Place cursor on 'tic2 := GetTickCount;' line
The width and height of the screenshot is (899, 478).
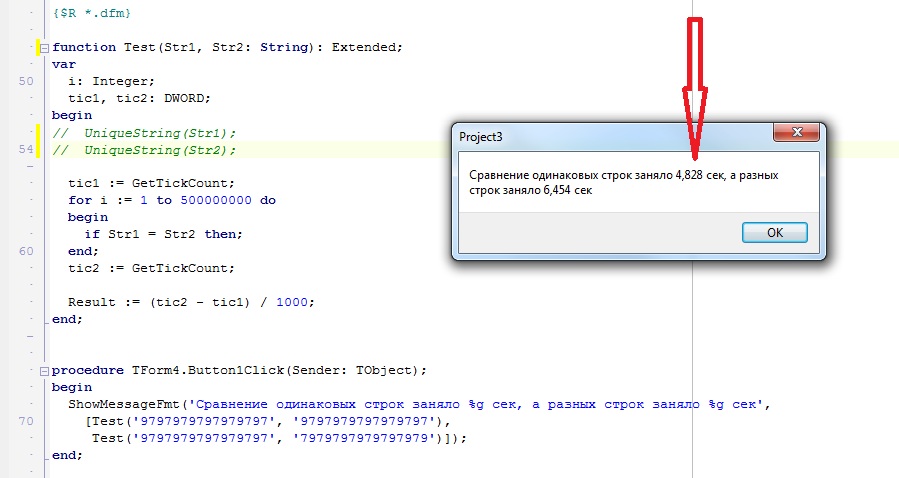pyautogui.click(x=151, y=268)
